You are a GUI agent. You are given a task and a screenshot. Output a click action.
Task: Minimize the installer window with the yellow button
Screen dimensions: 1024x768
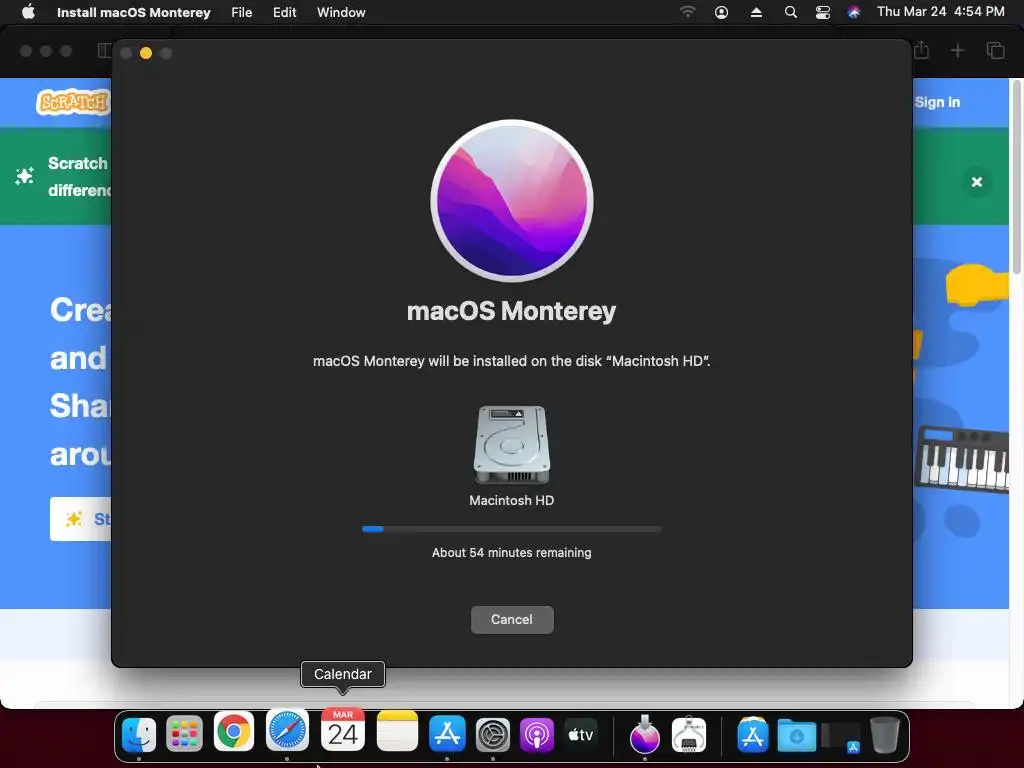[146, 53]
